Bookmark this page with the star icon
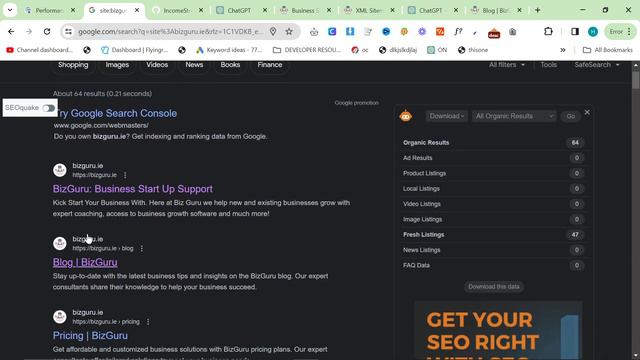The image size is (640, 360). pyautogui.click(x=289, y=31)
